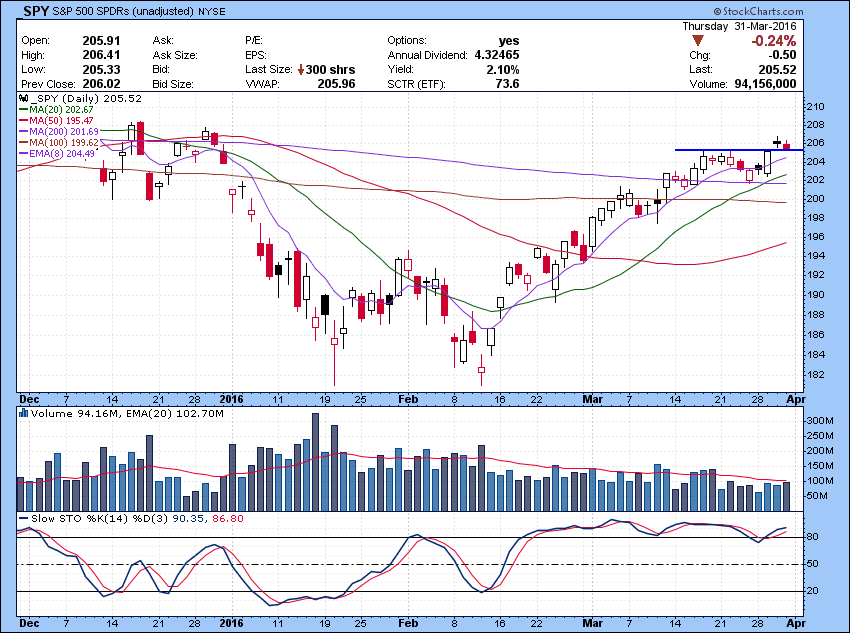Click the "S&P 500 SPDRs (unadjusted)" name
This screenshot has width=850, height=633.
[x=123, y=11]
